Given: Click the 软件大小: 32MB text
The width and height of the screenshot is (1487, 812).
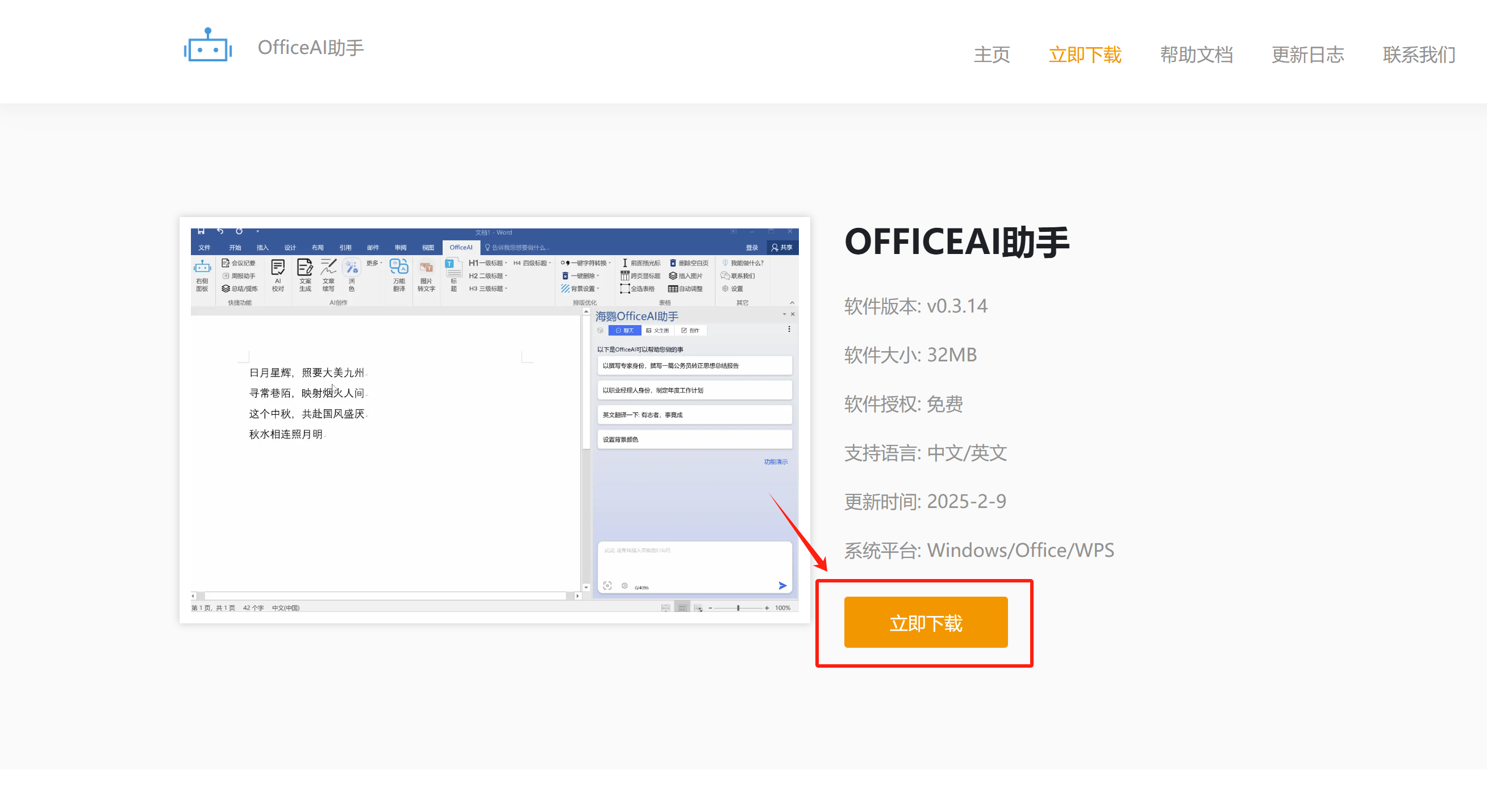Looking at the screenshot, I should click(x=910, y=355).
